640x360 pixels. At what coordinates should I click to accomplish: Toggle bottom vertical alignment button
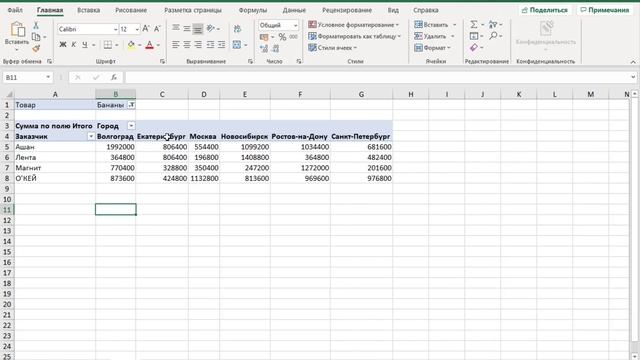[198, 29]
